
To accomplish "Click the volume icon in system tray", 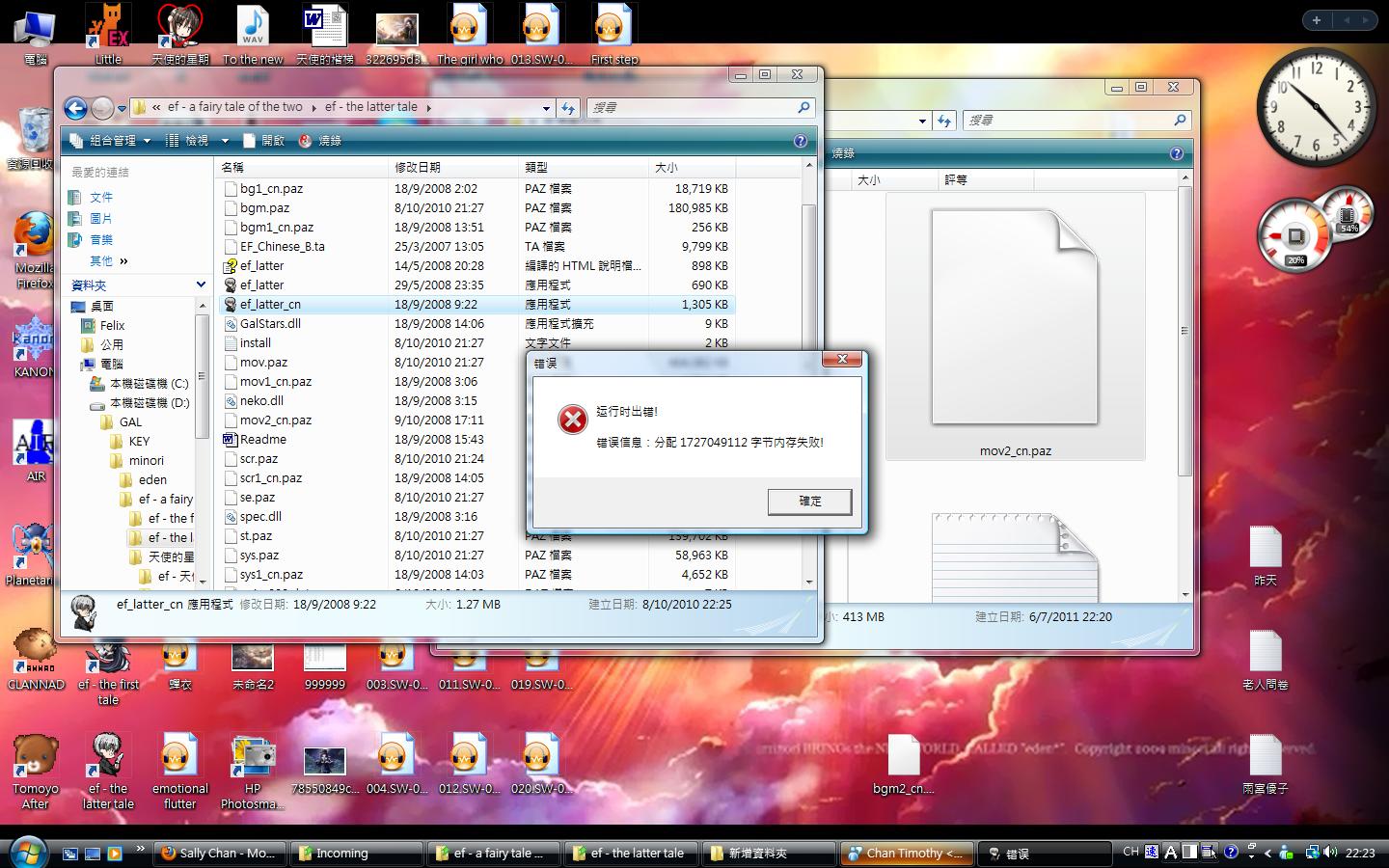I will [x=1330, y=853].
